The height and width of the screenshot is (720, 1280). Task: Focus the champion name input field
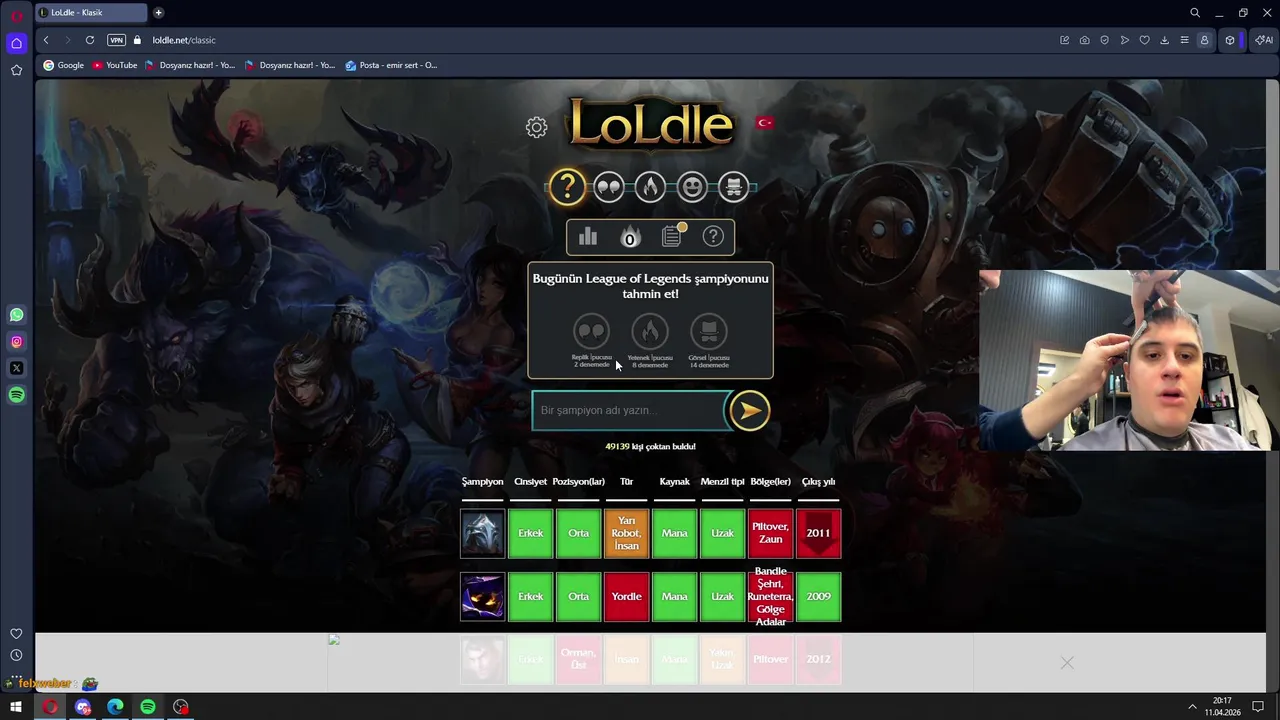[x=630, y=410]
